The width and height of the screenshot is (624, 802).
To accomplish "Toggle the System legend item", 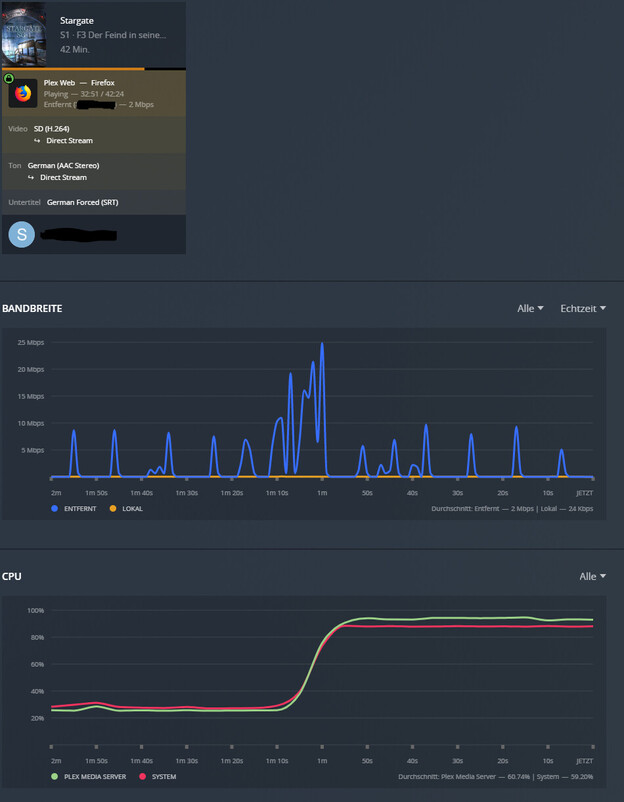I will 158,776.
